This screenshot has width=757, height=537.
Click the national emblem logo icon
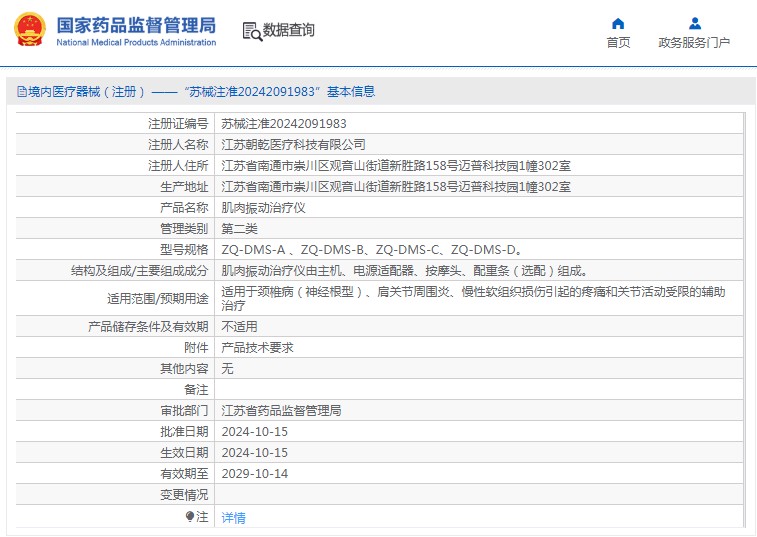coord(29,30)
